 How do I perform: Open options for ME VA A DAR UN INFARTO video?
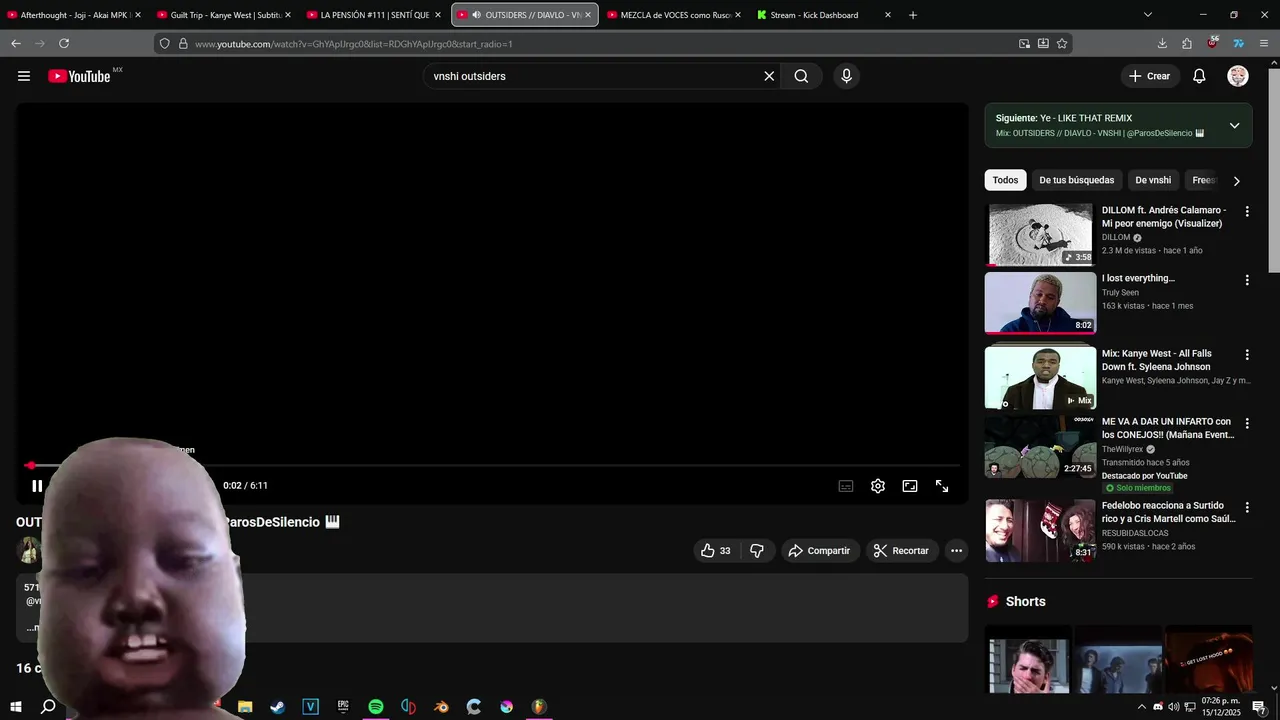(x=1247, y=423)
